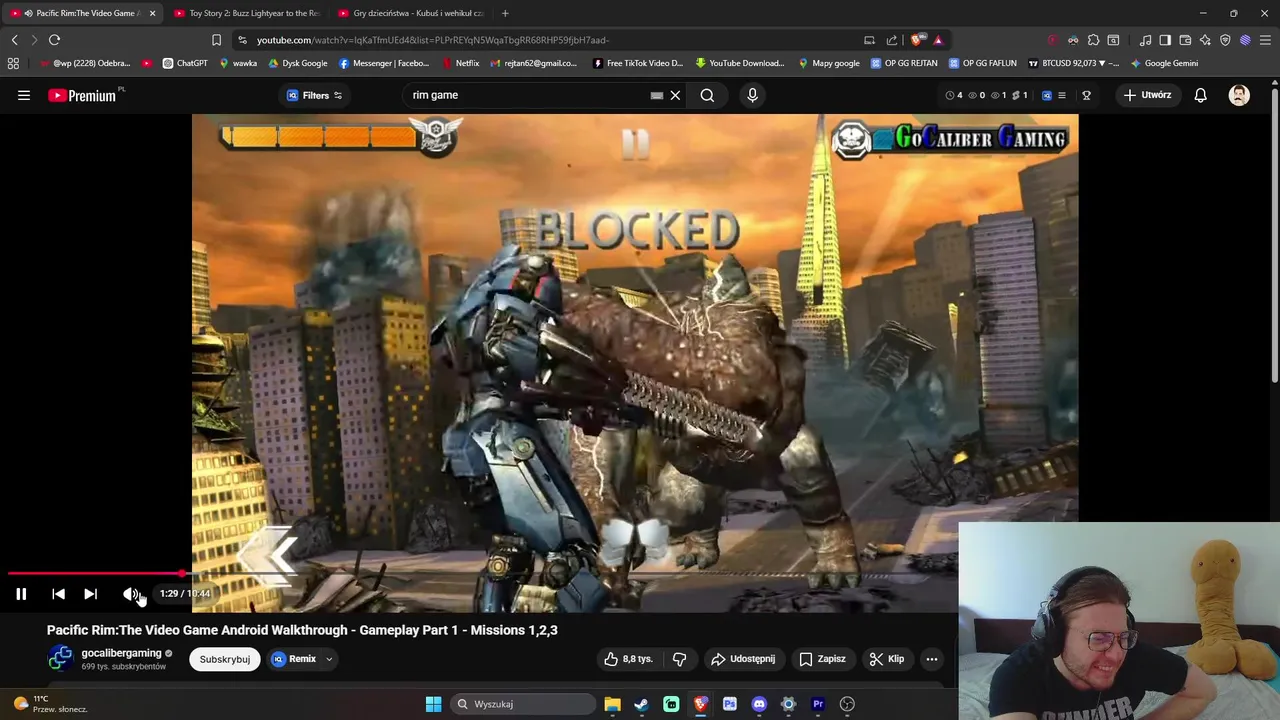Image resolution: width=1280 pixels, height=720 pixels.
Task: Skip to the next video
Action: [x=90, y=594]
